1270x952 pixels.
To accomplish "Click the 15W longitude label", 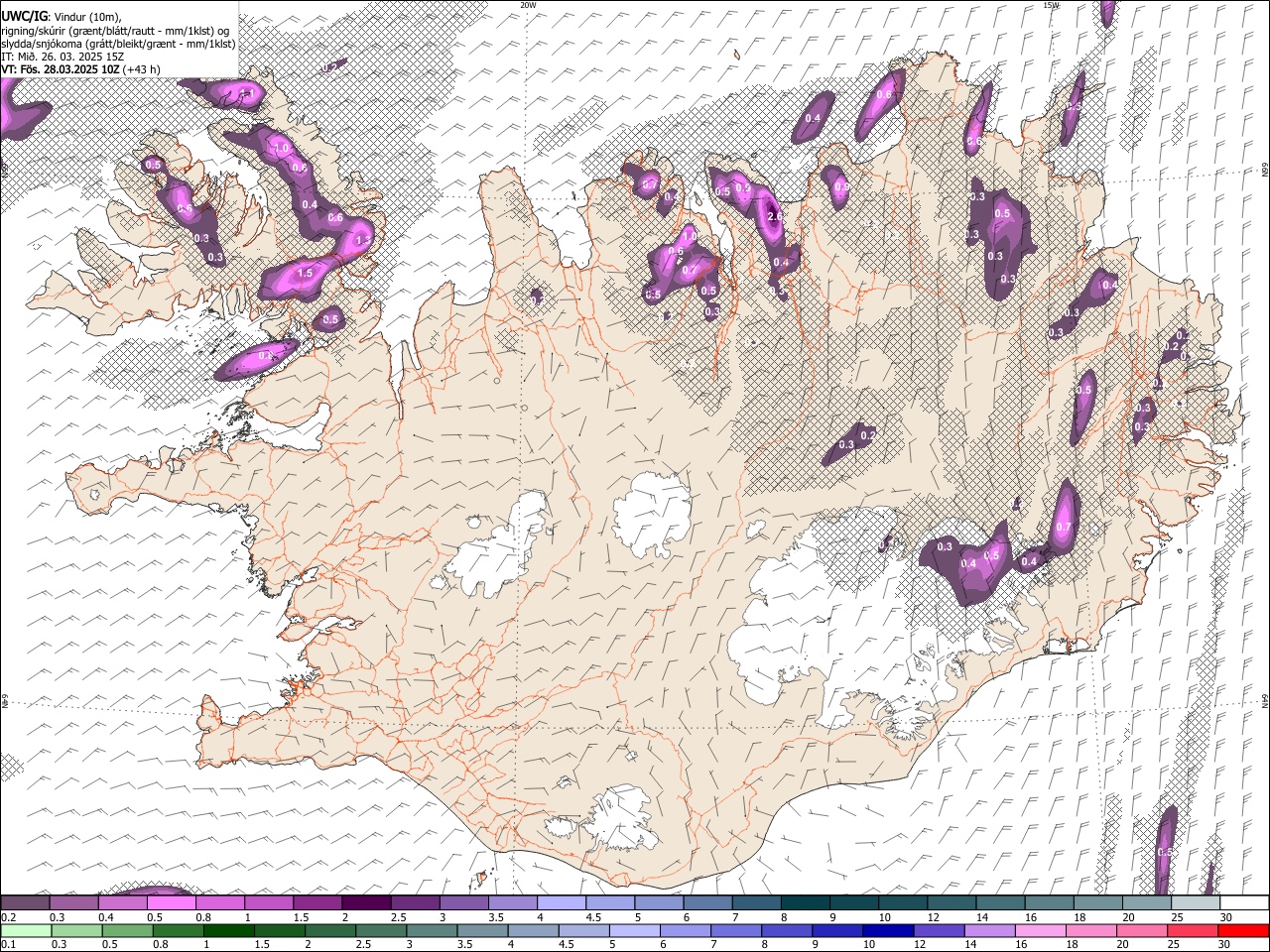I will pos(1051,5).
